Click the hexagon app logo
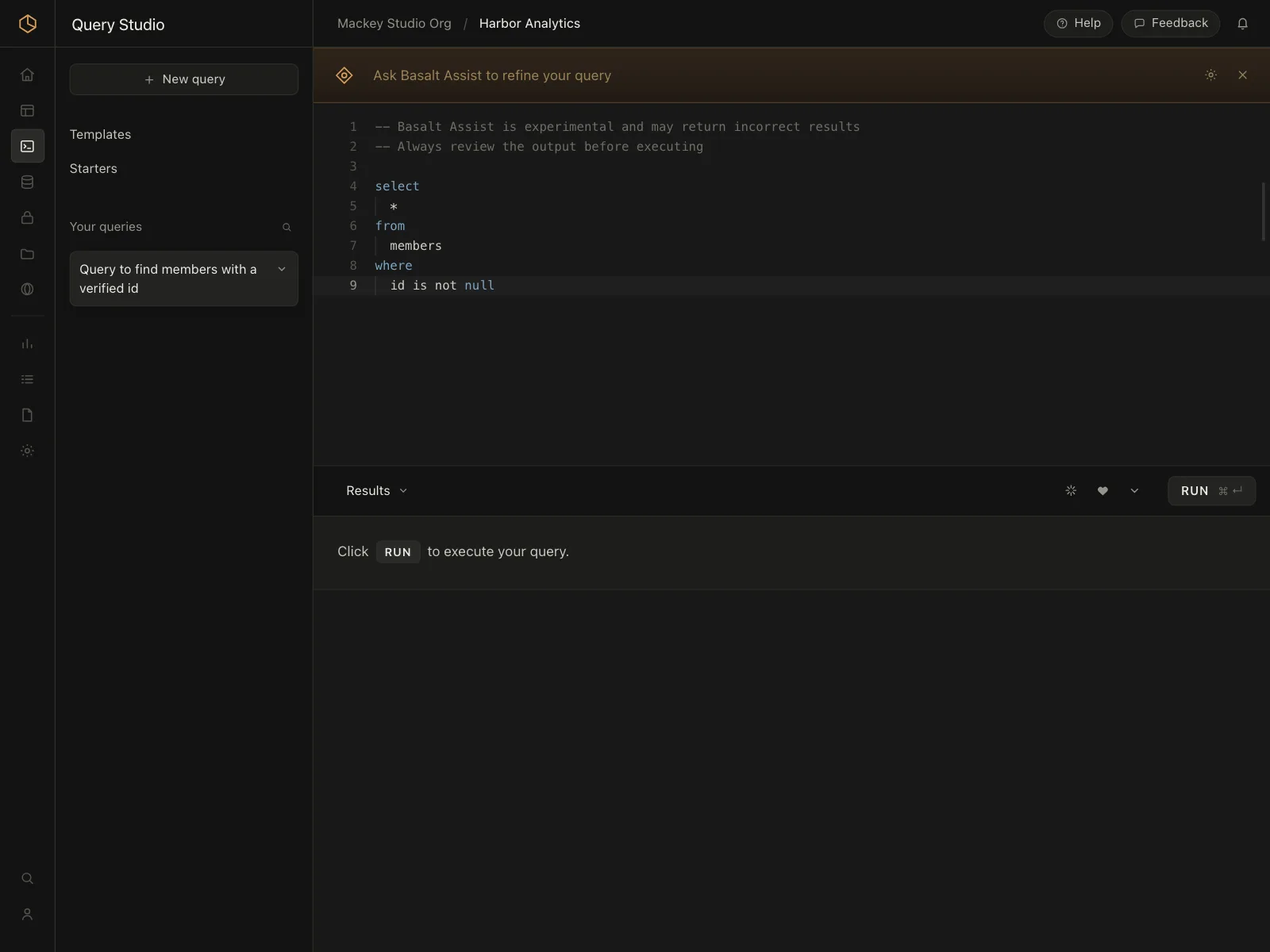The height and width of the screenshot is (952, 1270). pyautogui.click(x=27, y=24)
